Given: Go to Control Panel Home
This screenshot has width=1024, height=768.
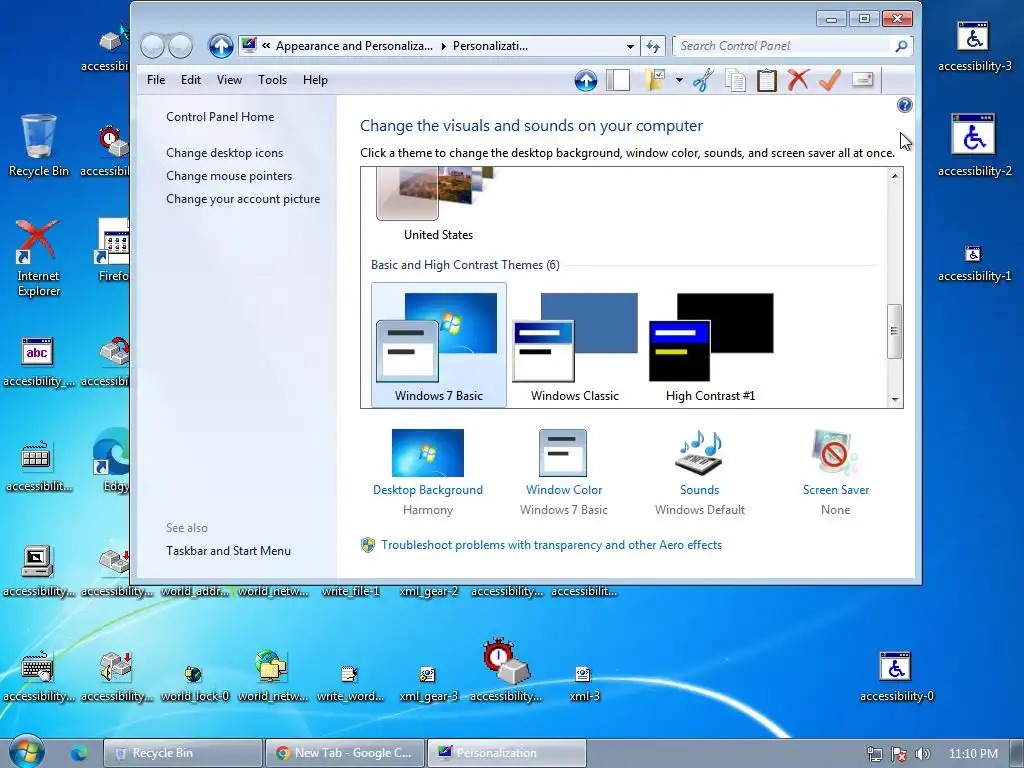Looking at the screenshot, I should click(x=220, y=117).
